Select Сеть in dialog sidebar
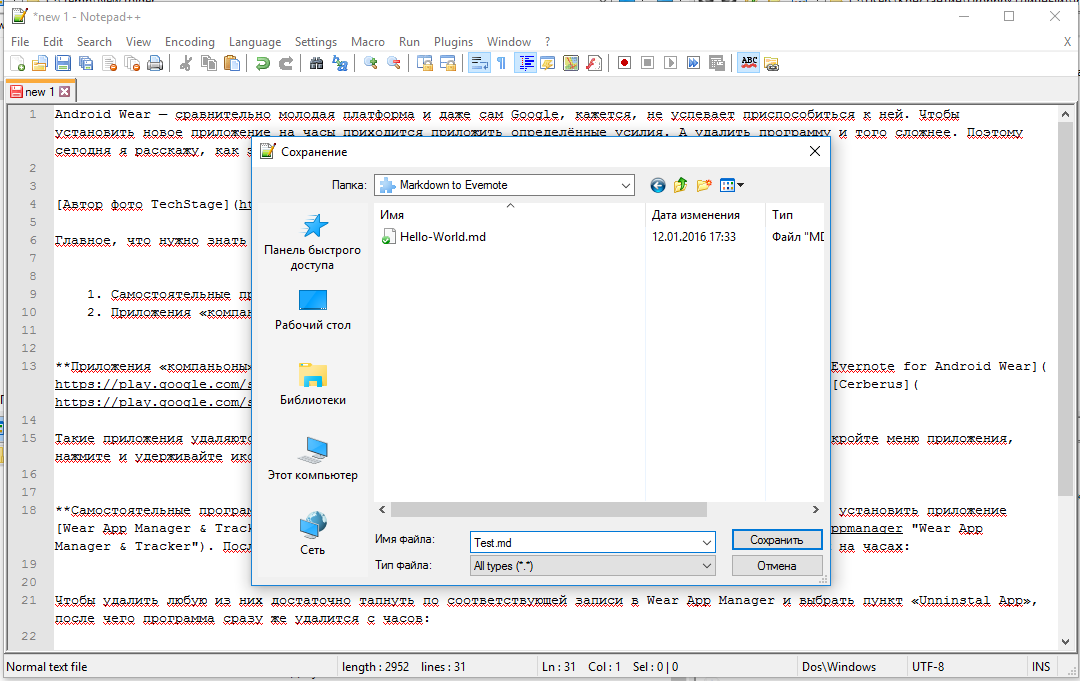 pyautogui.click(x=313, y=533)
